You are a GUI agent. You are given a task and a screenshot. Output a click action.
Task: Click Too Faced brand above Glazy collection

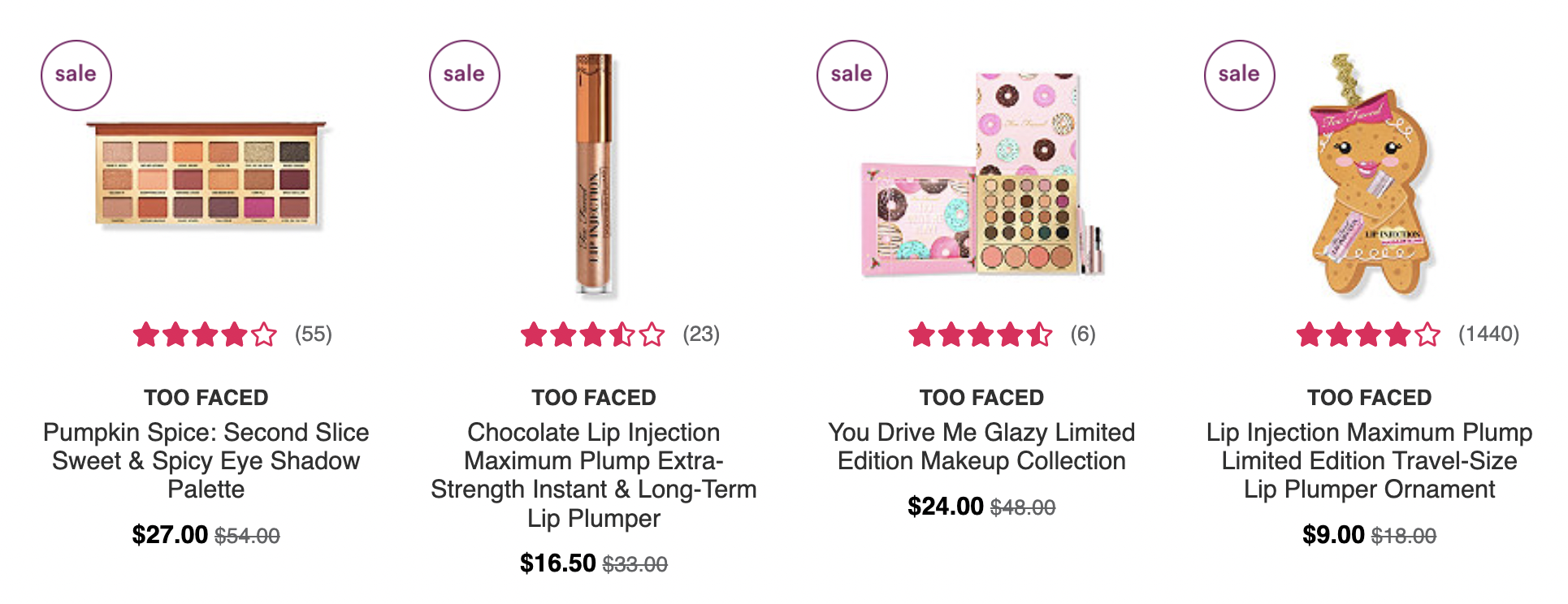(982, 398)
